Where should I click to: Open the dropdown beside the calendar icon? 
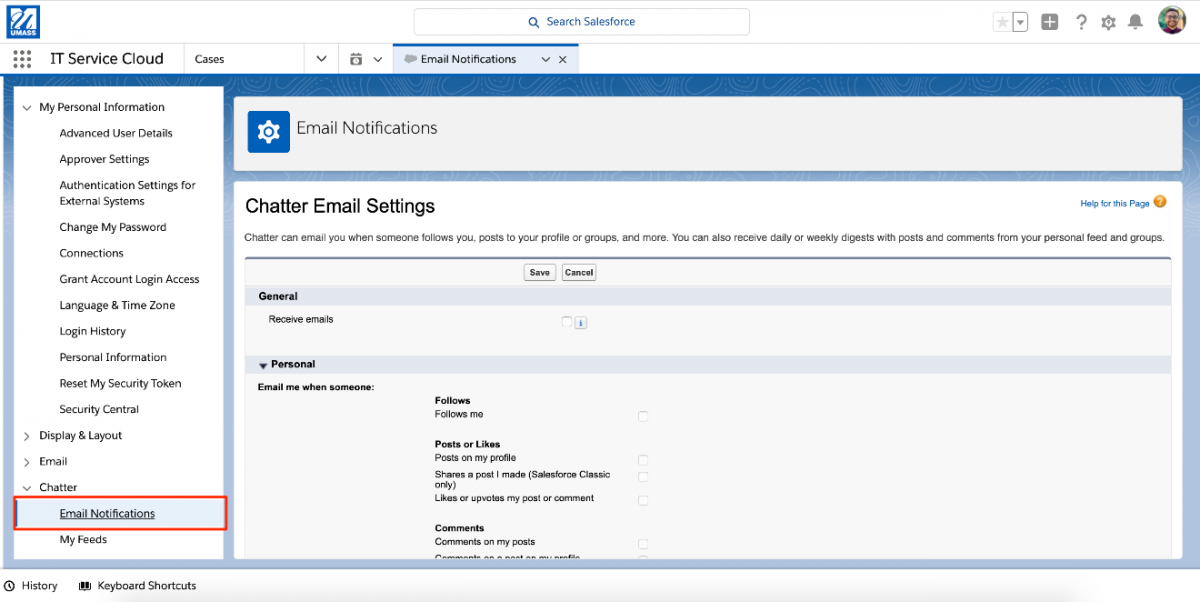[x=378, y=59]
